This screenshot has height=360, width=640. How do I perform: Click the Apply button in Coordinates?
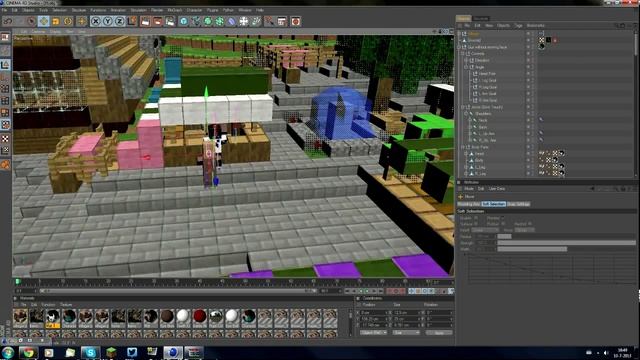click(x=439, y=333)
